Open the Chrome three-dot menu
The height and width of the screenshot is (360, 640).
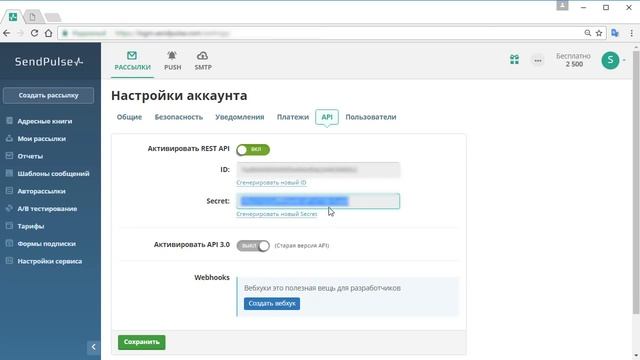point(631,33)
